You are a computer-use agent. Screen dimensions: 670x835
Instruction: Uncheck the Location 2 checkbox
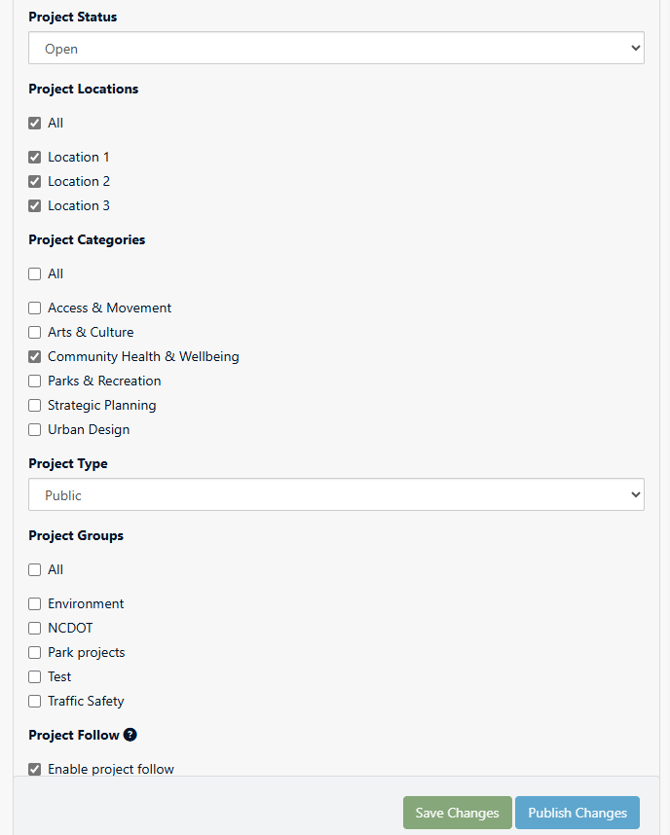click(x=35, y=182)
